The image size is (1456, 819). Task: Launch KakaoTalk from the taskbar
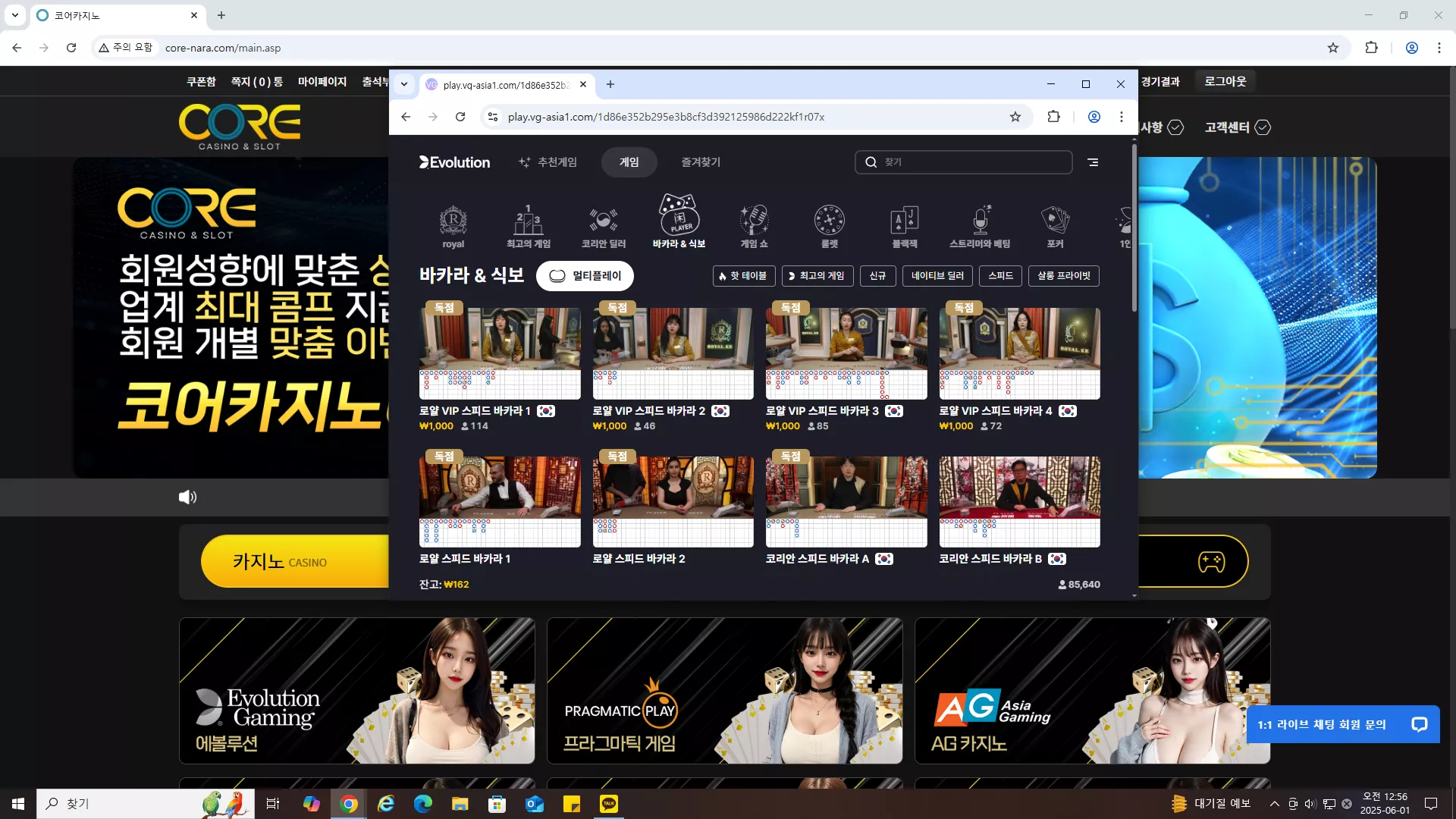pyautogui.click(x=609, y=804)
